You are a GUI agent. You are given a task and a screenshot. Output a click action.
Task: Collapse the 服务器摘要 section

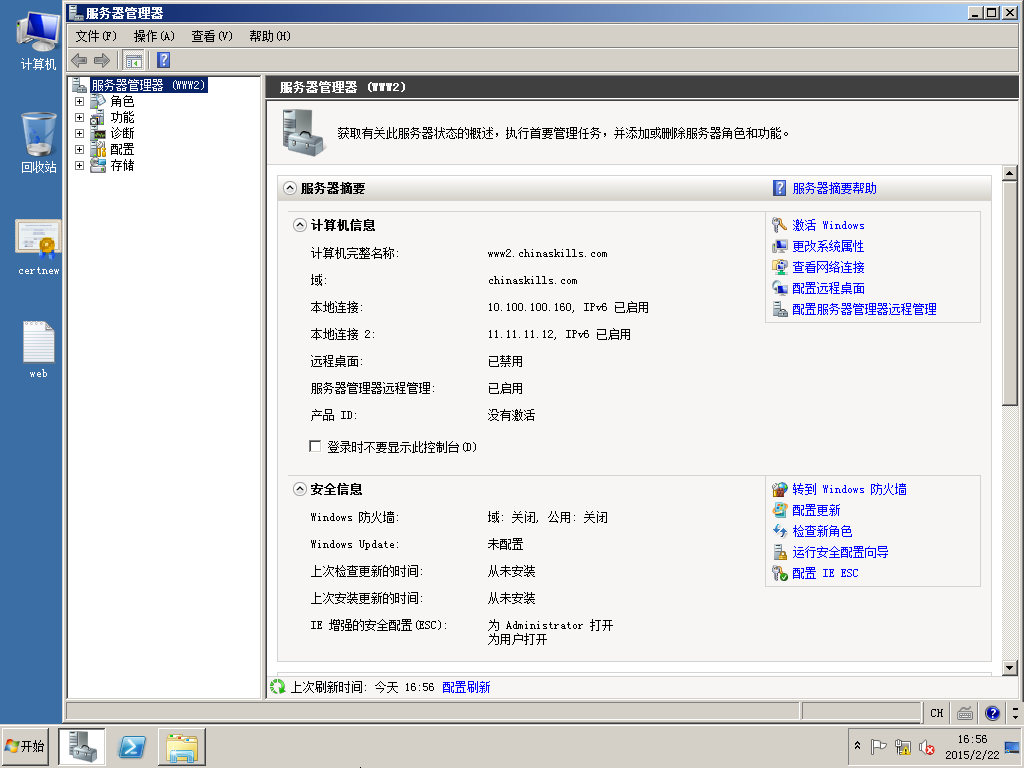pos(289,188)
